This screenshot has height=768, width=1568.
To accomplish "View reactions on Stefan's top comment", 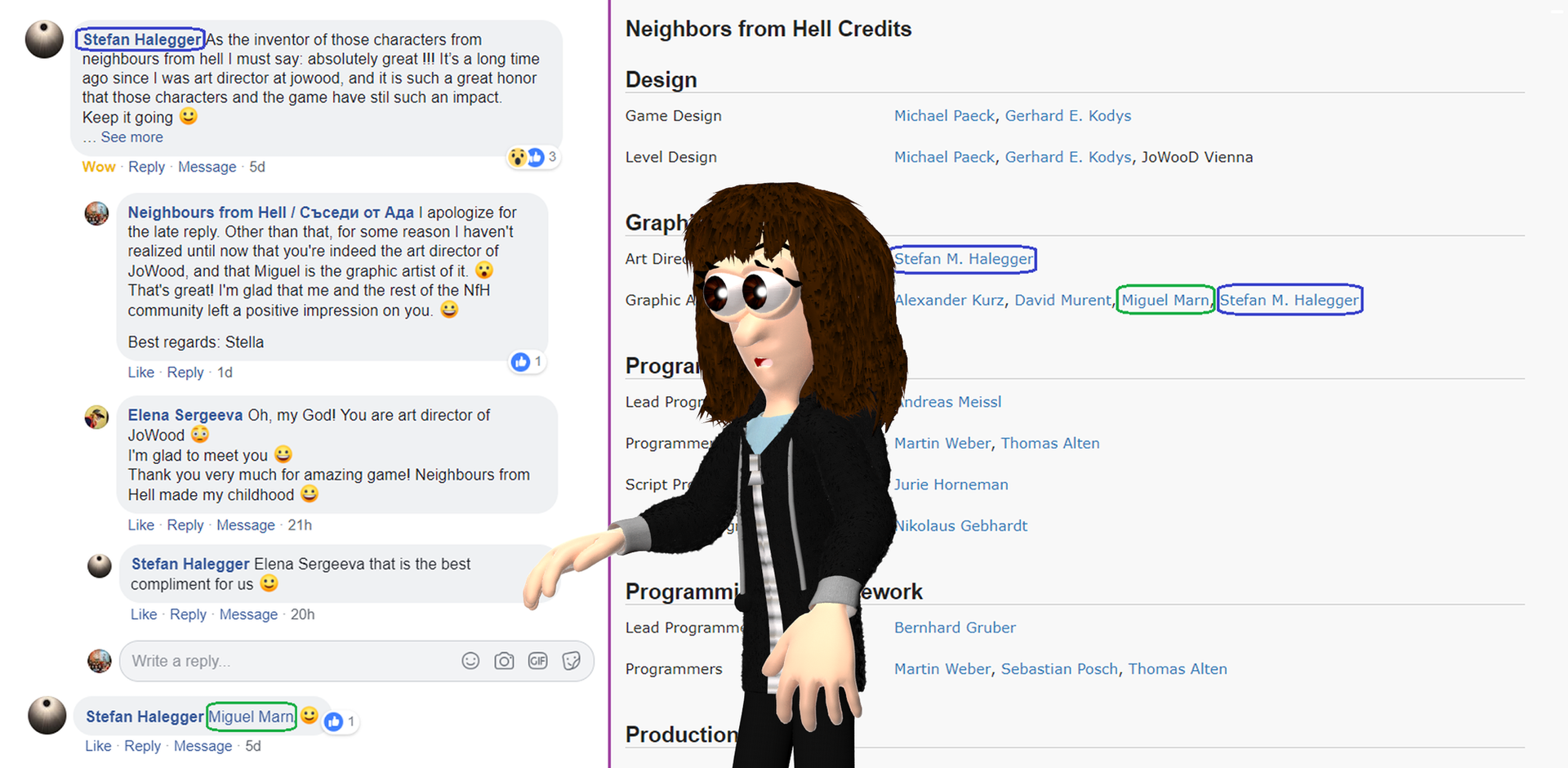I will pos(532,157).
